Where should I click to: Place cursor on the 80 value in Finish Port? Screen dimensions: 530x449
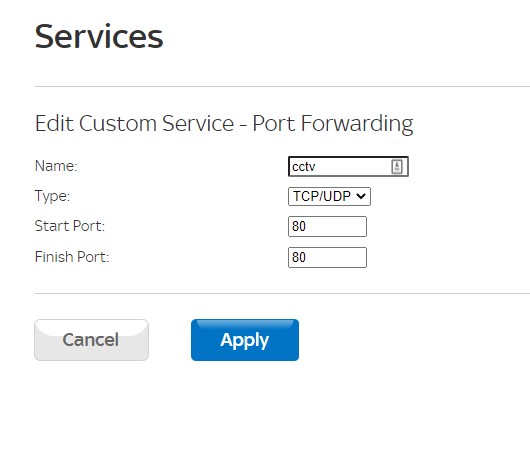(x=299, y=257)
